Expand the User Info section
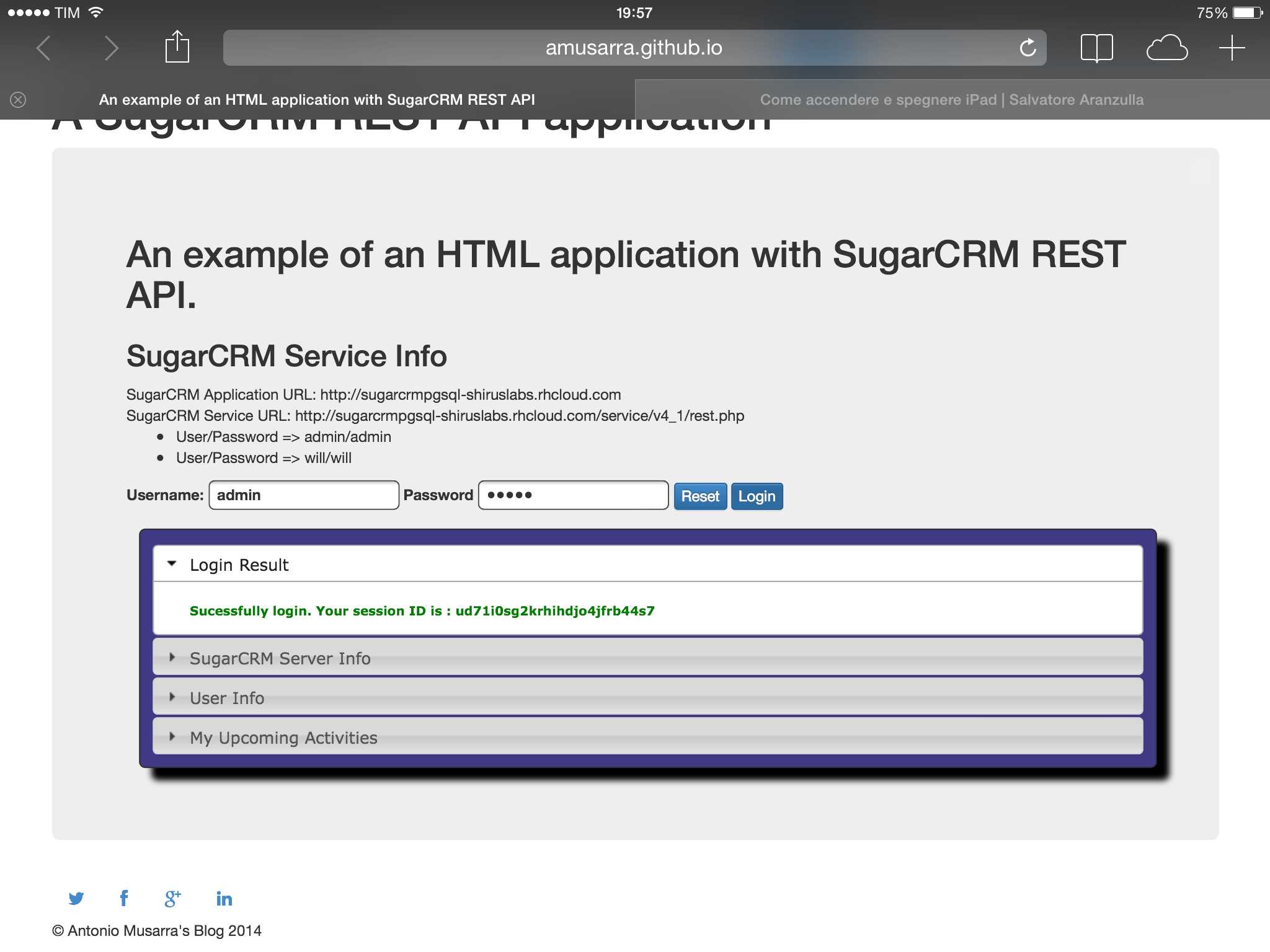The image size is (1270, 952). 647,697
